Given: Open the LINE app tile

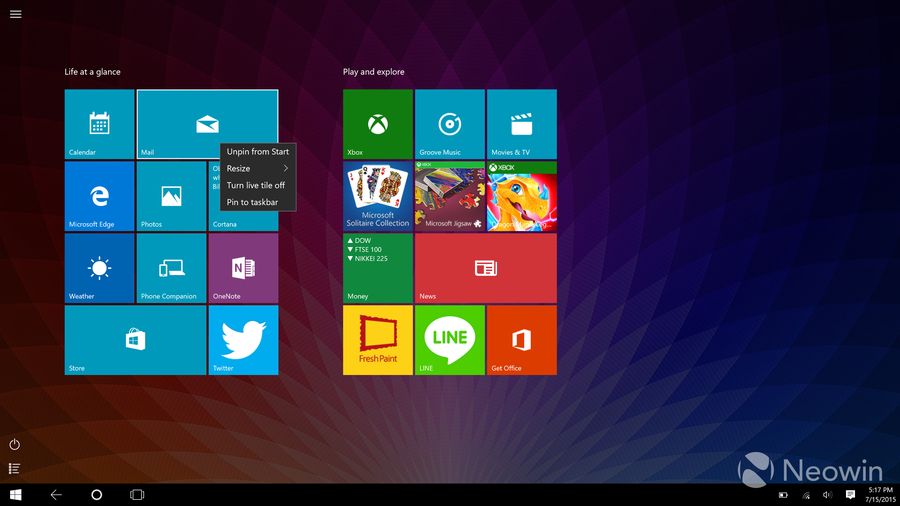Looking at the screenshot, I should pyautogui.click(x=450, y=340).
